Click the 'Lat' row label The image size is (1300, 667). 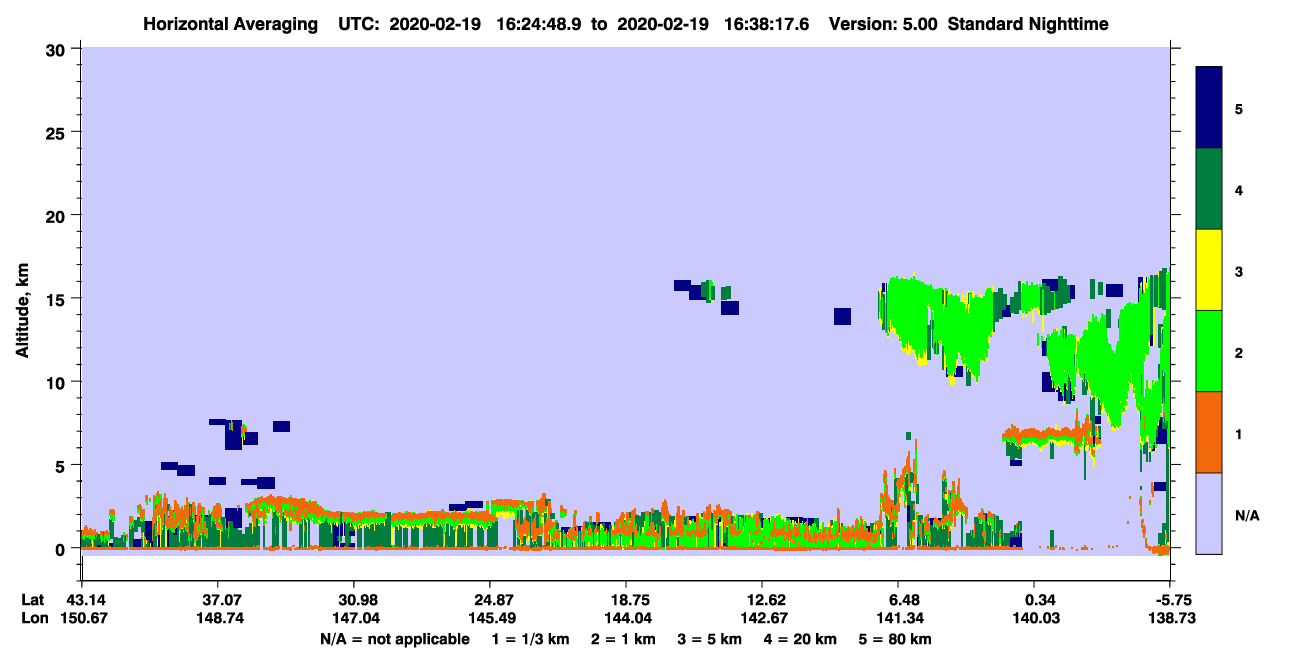pyautogui.click(x=33, y=599)
